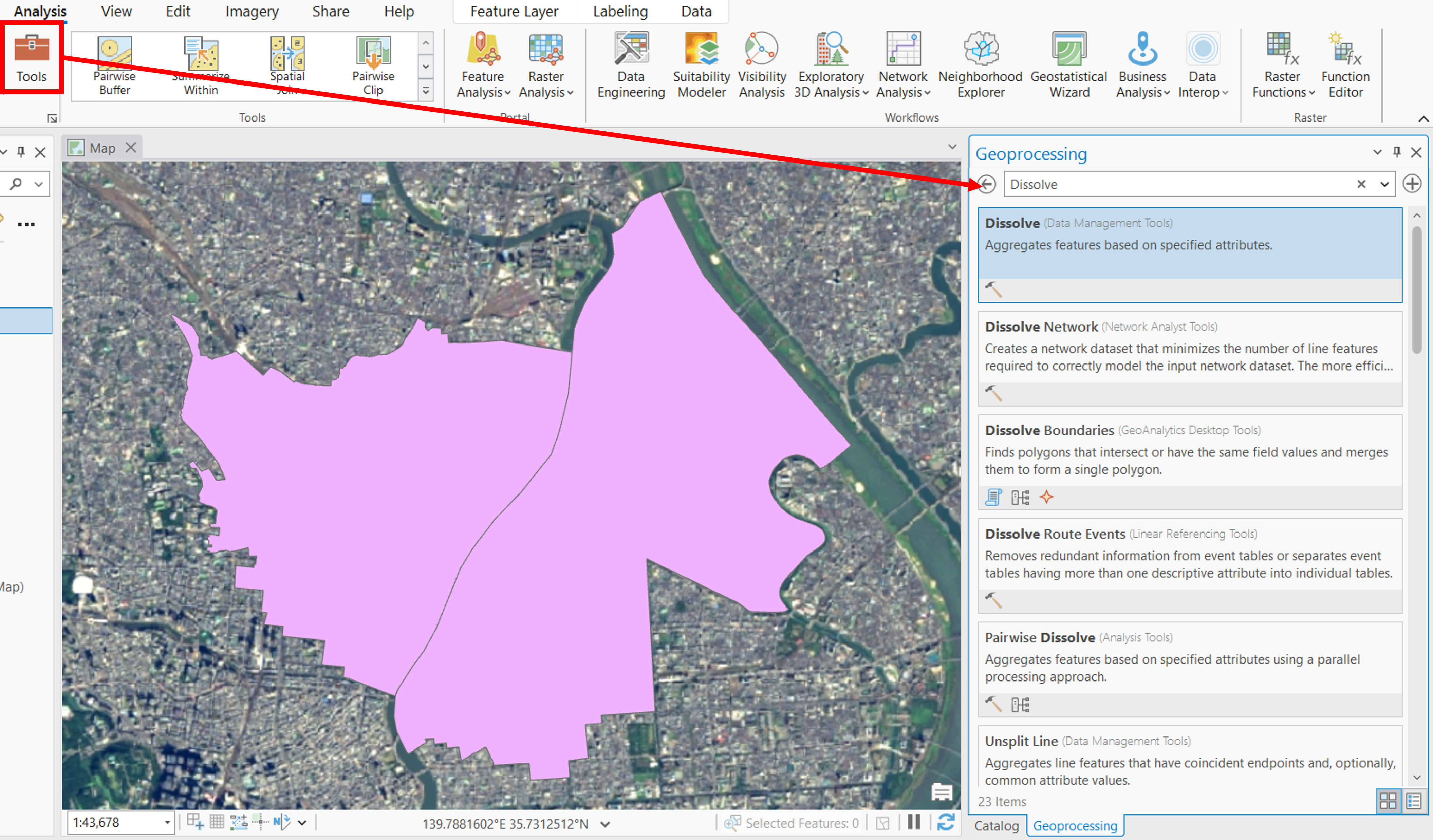
Task: Open search history dropdown in Geoprocessing
Action: (1384, 184)
